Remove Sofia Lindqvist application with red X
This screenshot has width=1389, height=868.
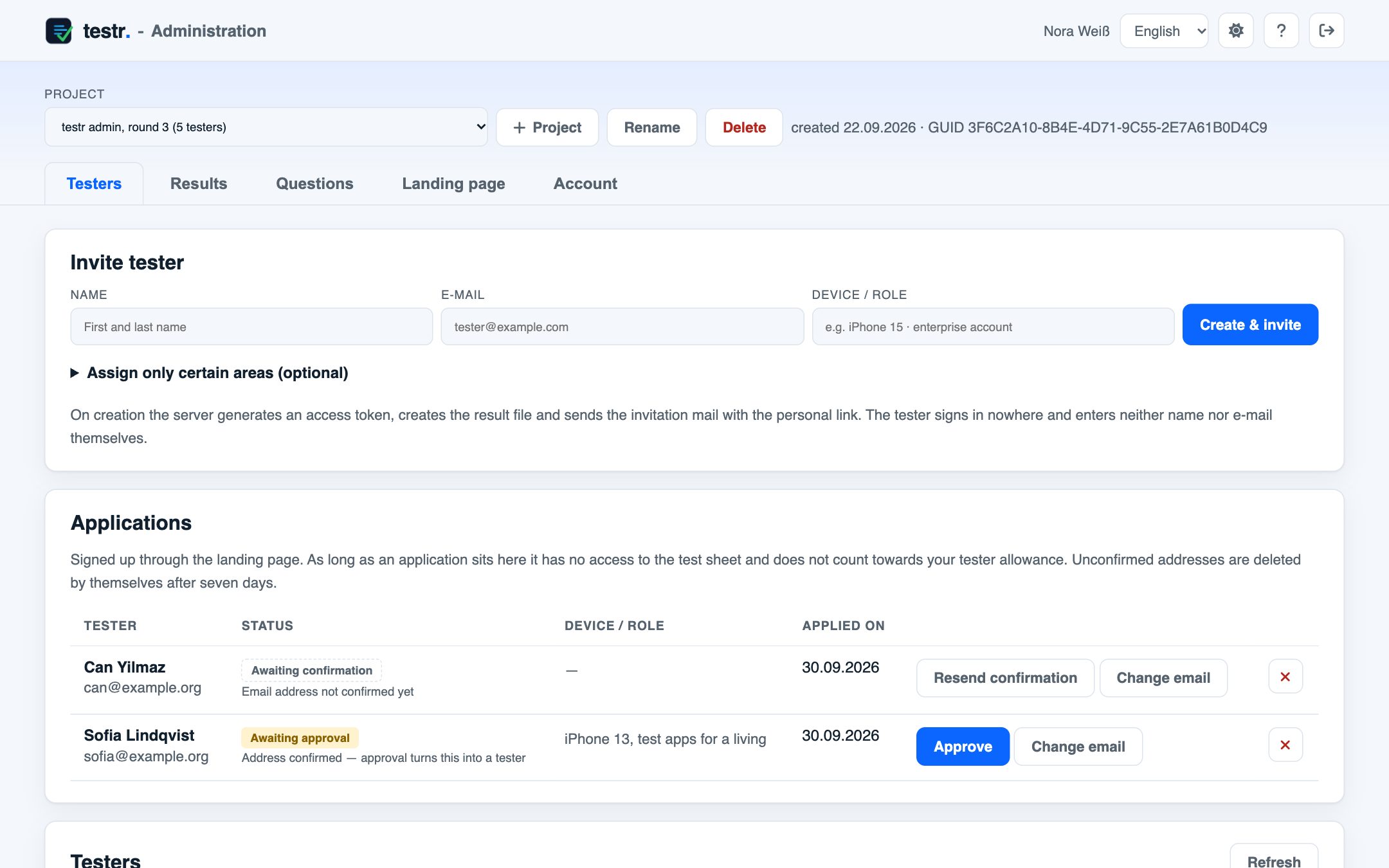point(1285,745)
